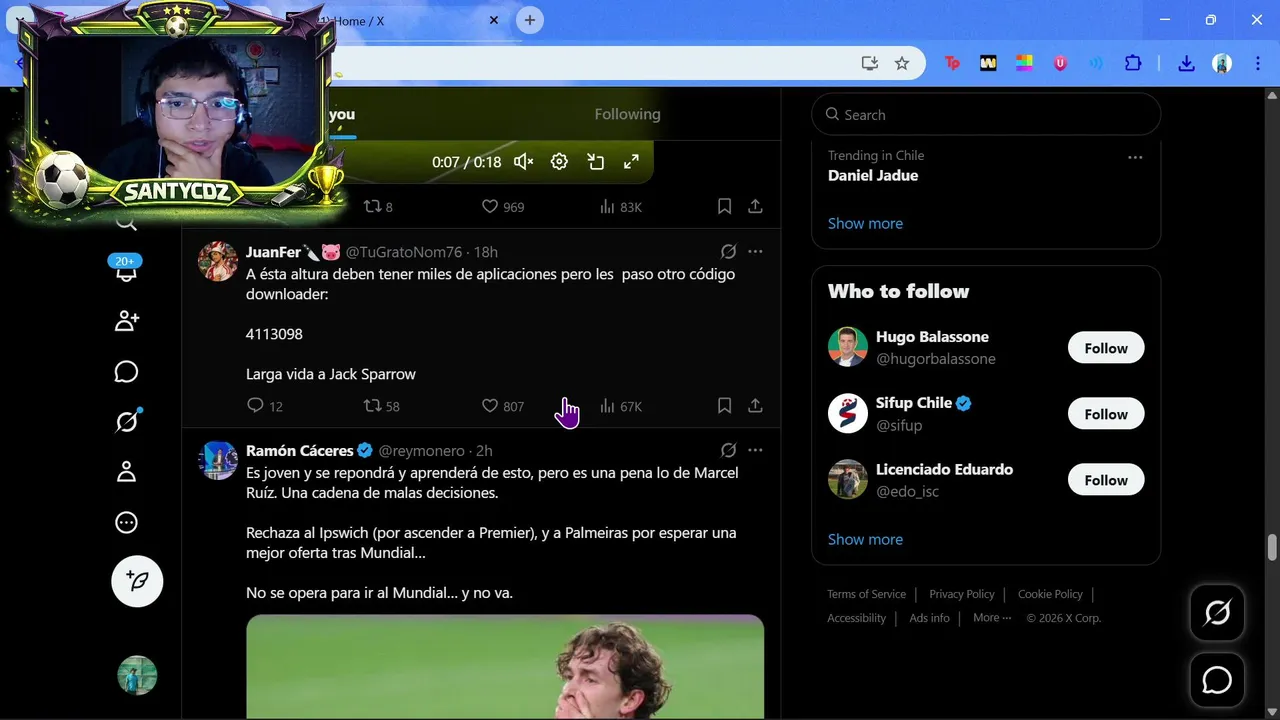The image size is (1280, 720).
Task: Open more options on Ramón Cáceres' post
Action: [755, 450]
